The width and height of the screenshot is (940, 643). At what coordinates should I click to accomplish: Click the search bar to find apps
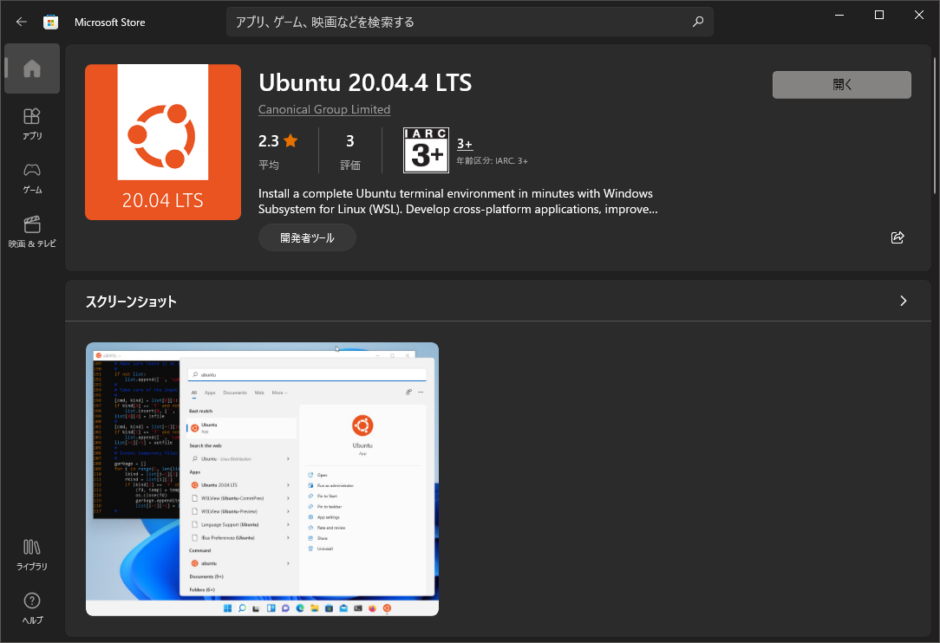tap(469, 21)
